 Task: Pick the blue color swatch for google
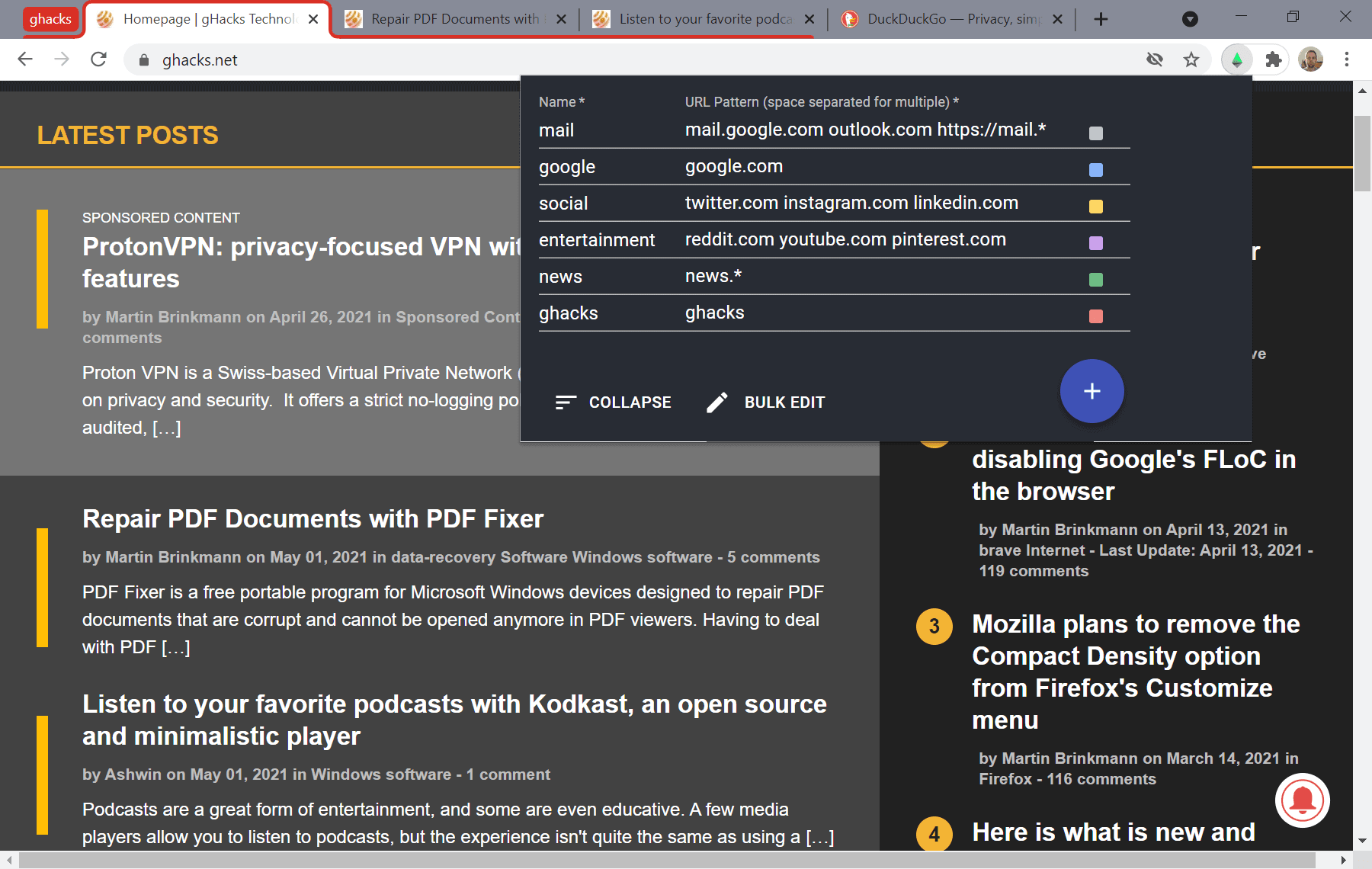[1096, 170]
